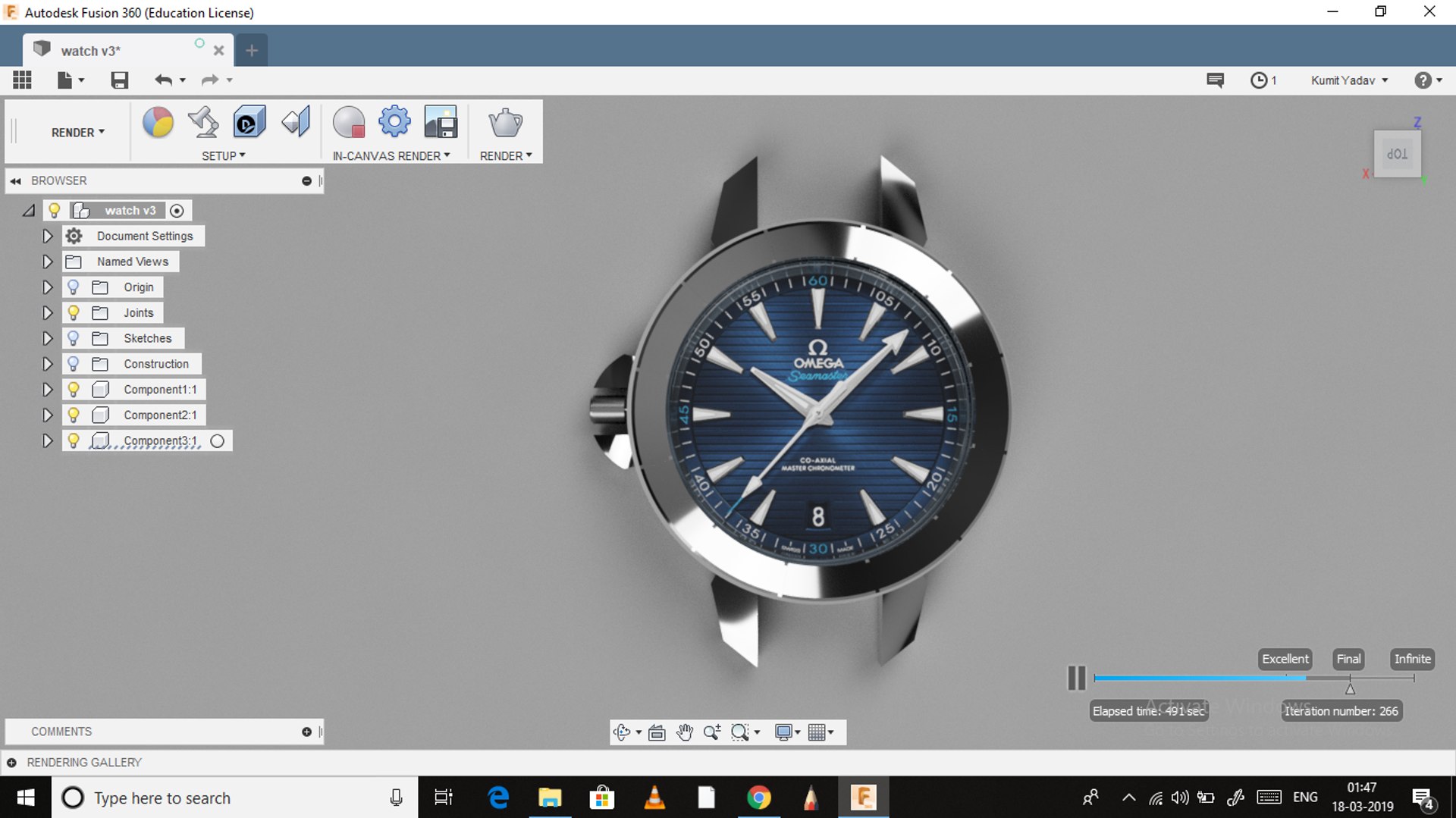
Task: Open Scene Settings lamp icon
Action: (x=203, y=122)
